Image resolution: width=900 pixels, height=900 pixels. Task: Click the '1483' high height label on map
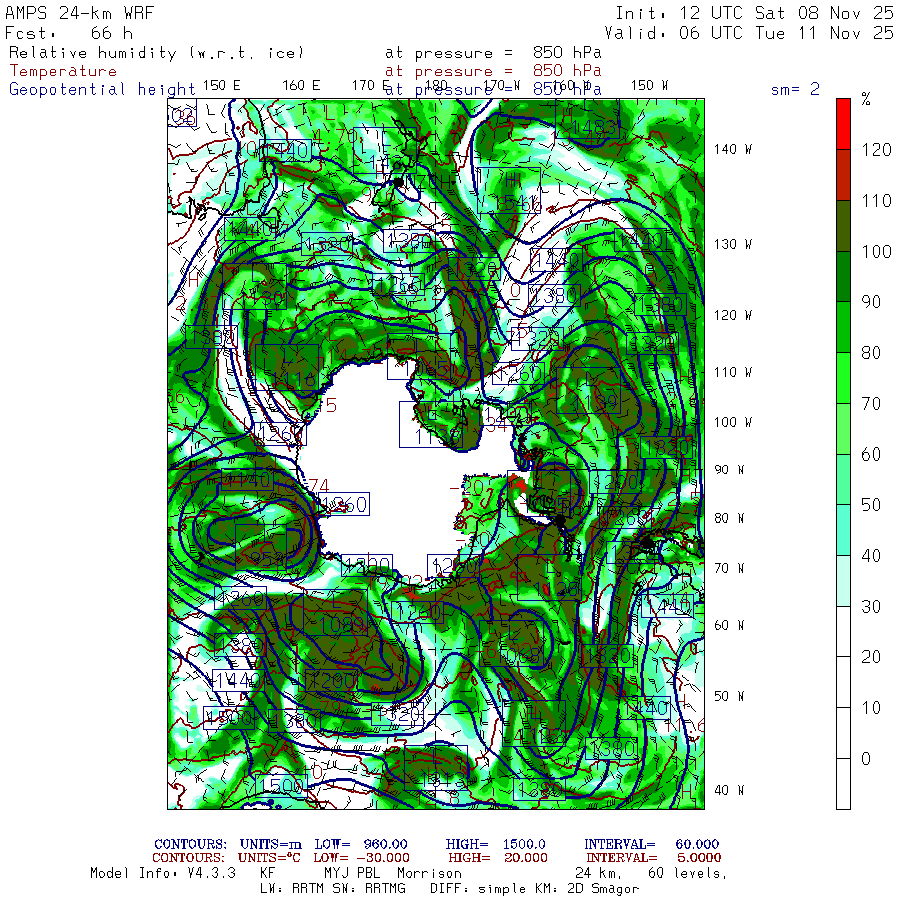593,127
